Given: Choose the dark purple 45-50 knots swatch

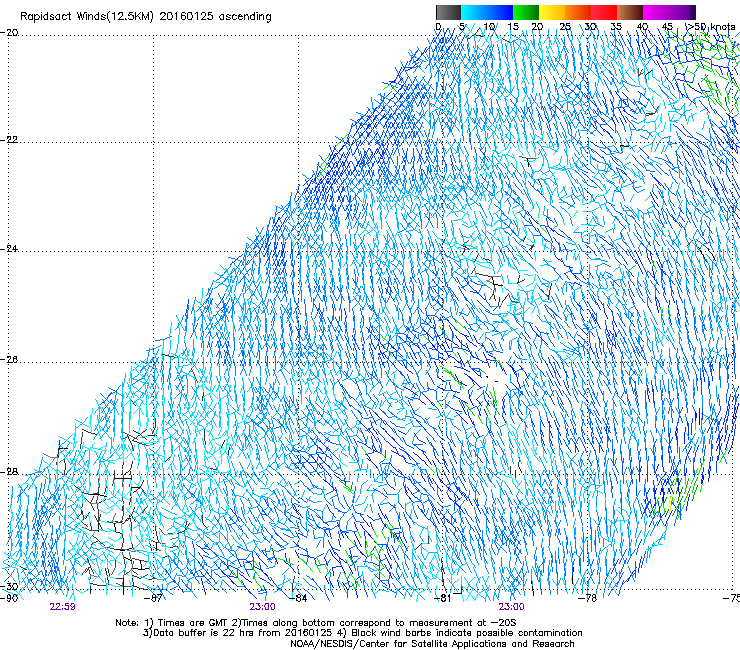Looking at the screenshot, I should [x=682, y=12].
